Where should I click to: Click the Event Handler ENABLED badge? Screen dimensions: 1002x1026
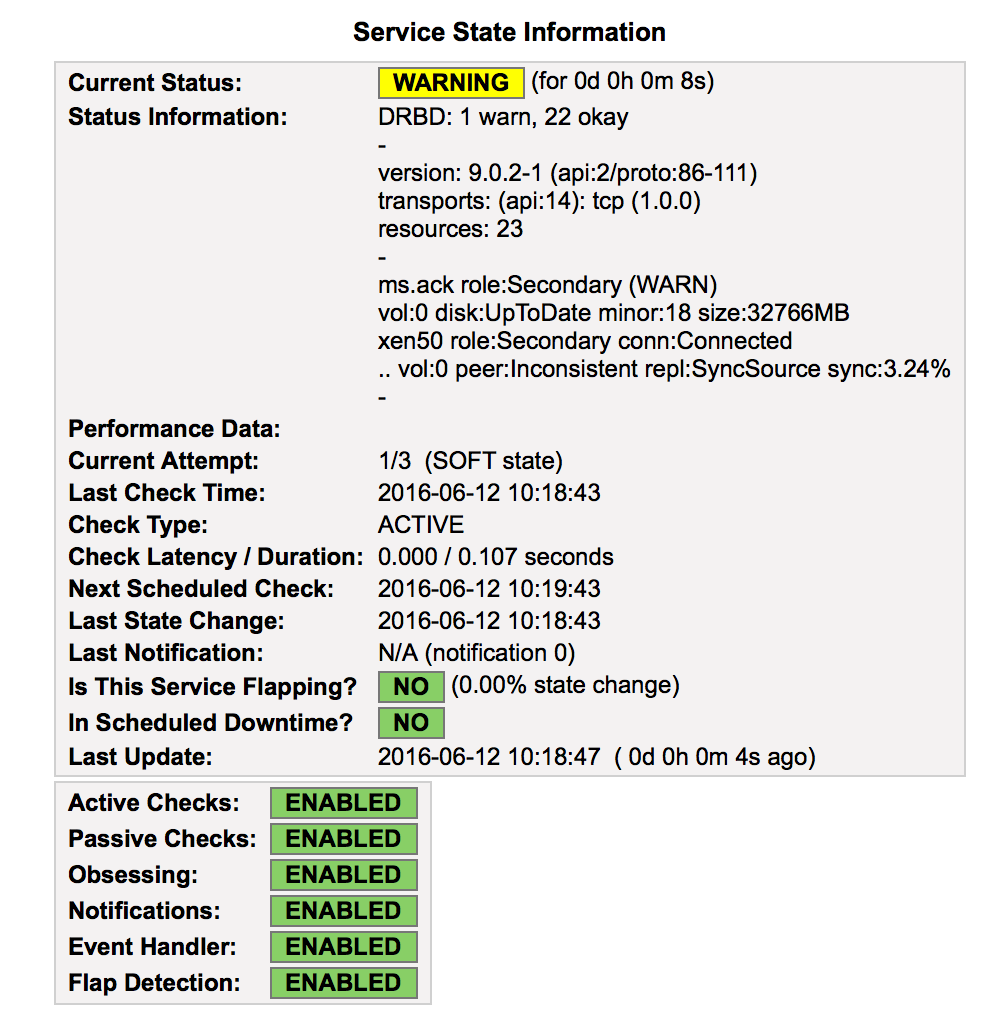point(344,947)
